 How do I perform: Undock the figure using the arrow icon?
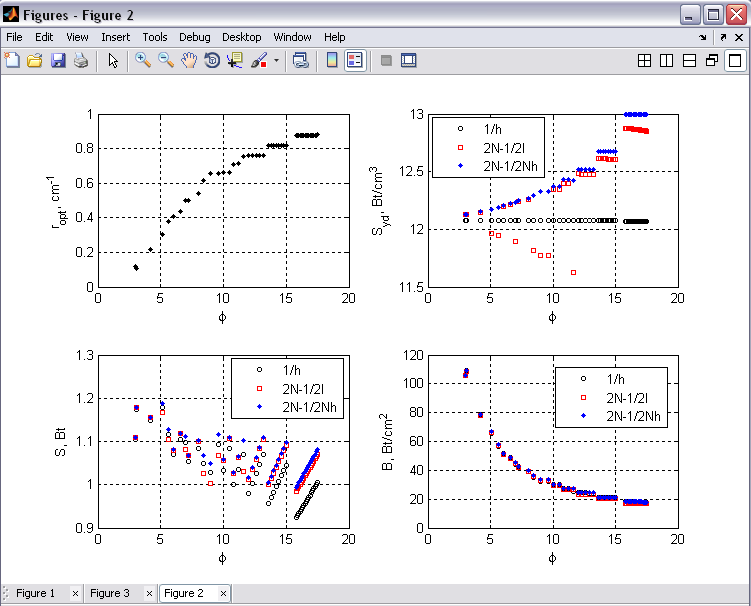723,37
